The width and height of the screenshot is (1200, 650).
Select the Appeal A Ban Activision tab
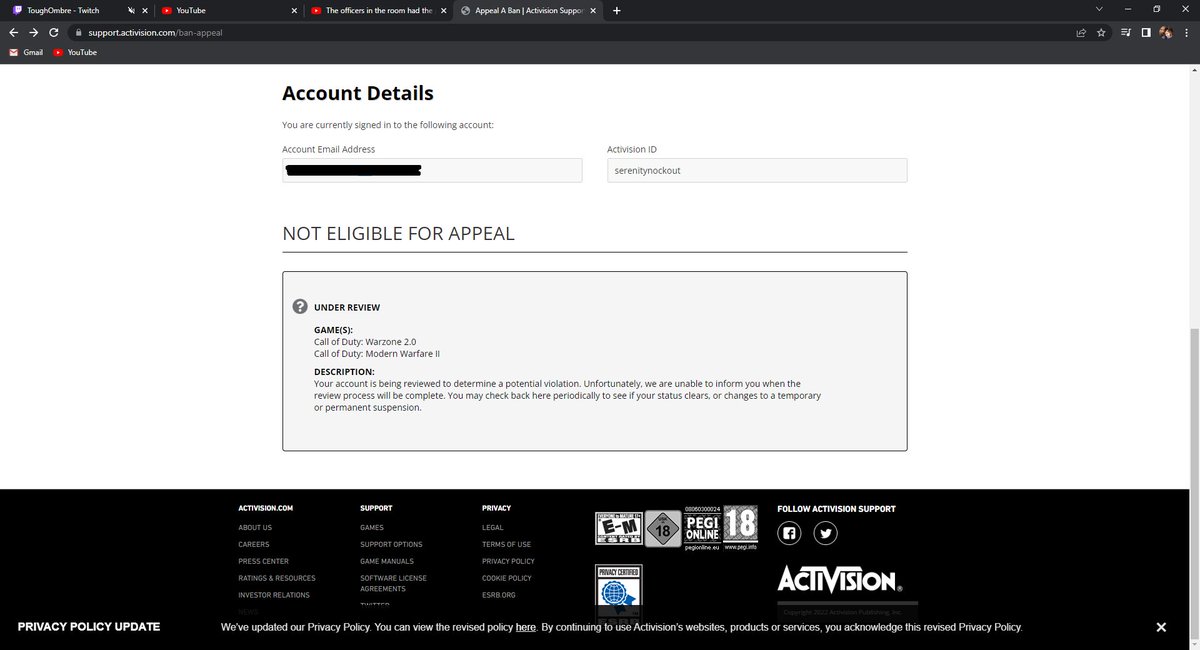coord(528,10)
